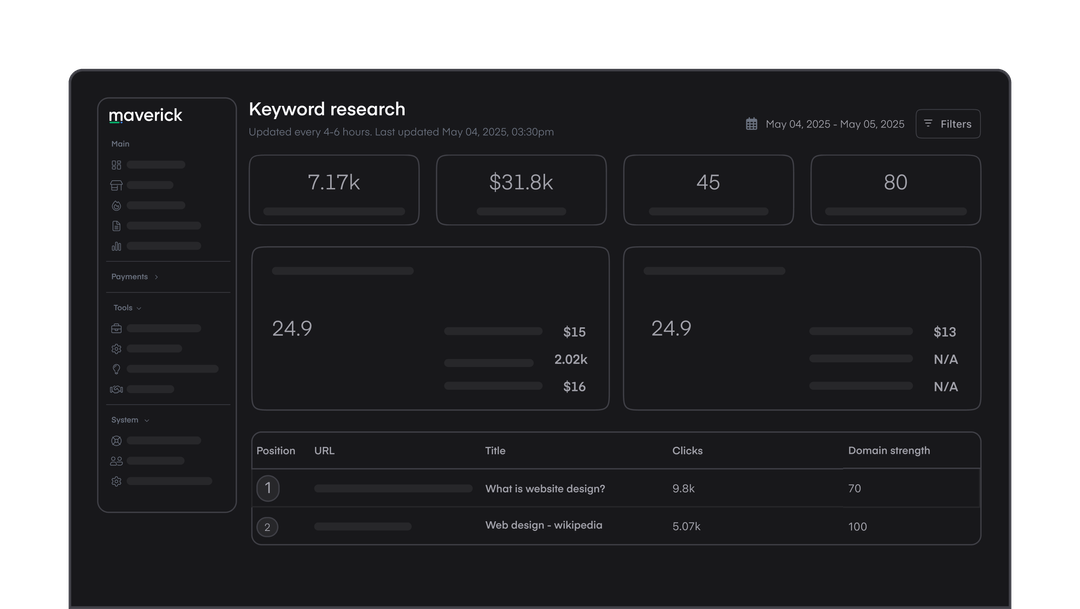Open the lifebuoy support icon under System
1080x609 pixels.
(x=116, y=441)
